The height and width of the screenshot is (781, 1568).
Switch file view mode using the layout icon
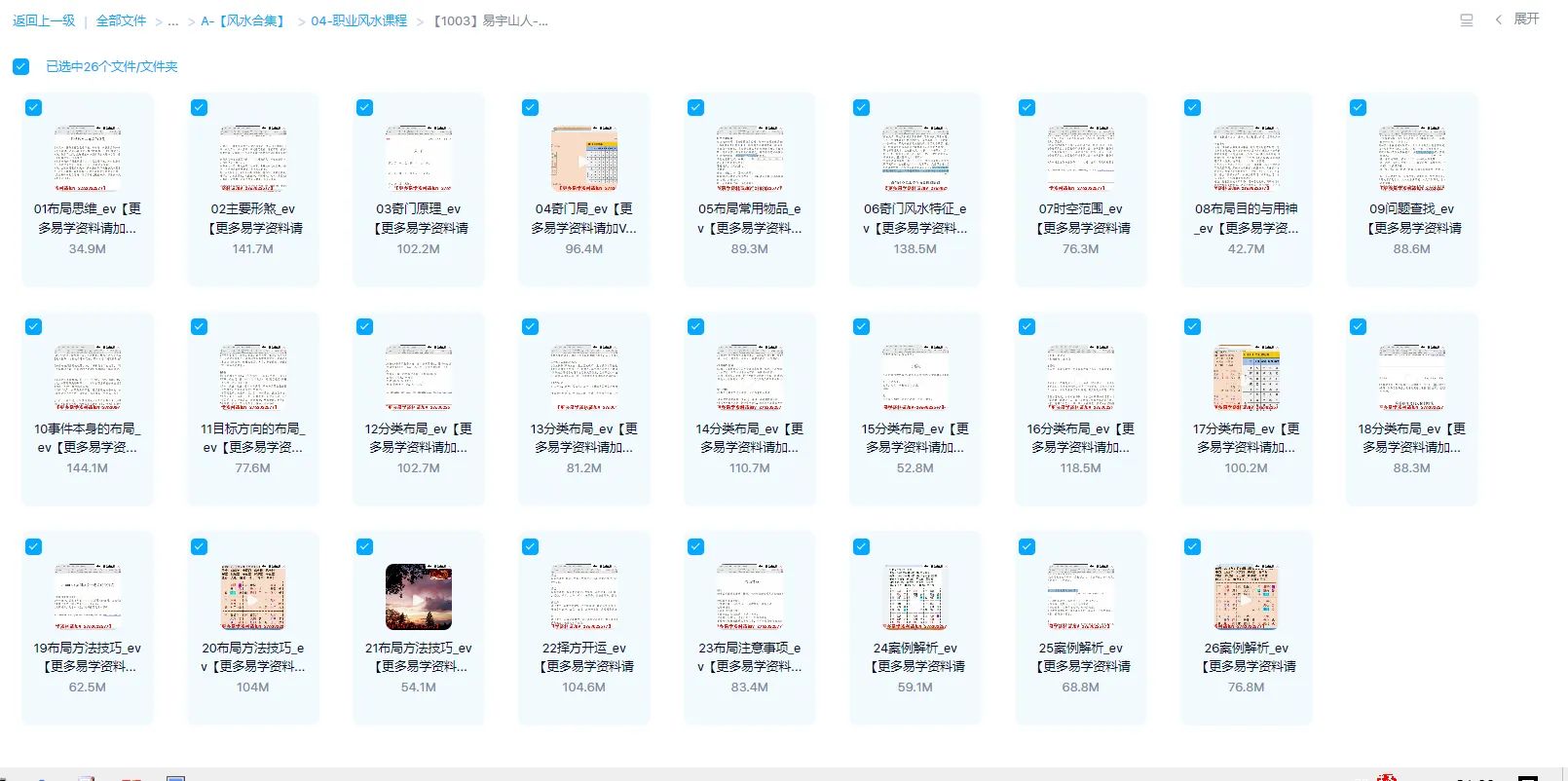(1466, 20)
